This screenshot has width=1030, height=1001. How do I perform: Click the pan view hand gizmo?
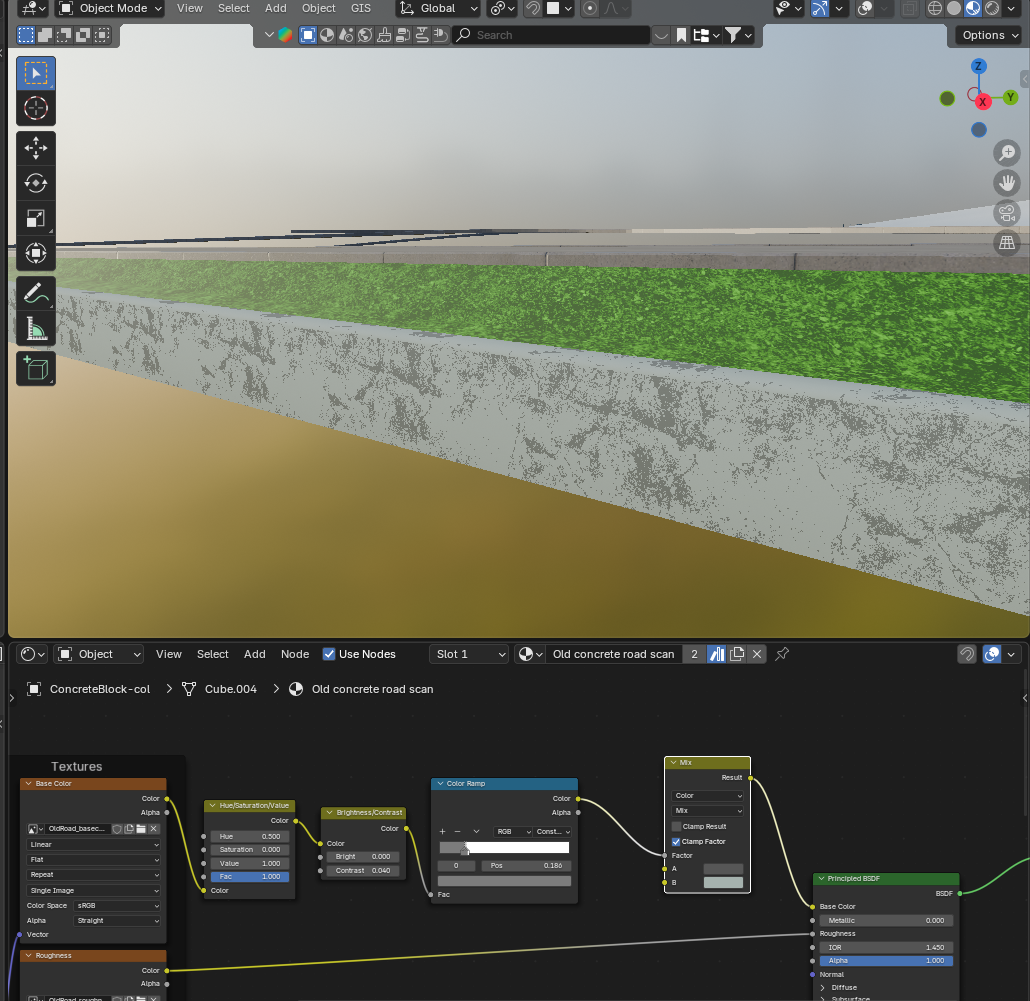click(1006, 183)
